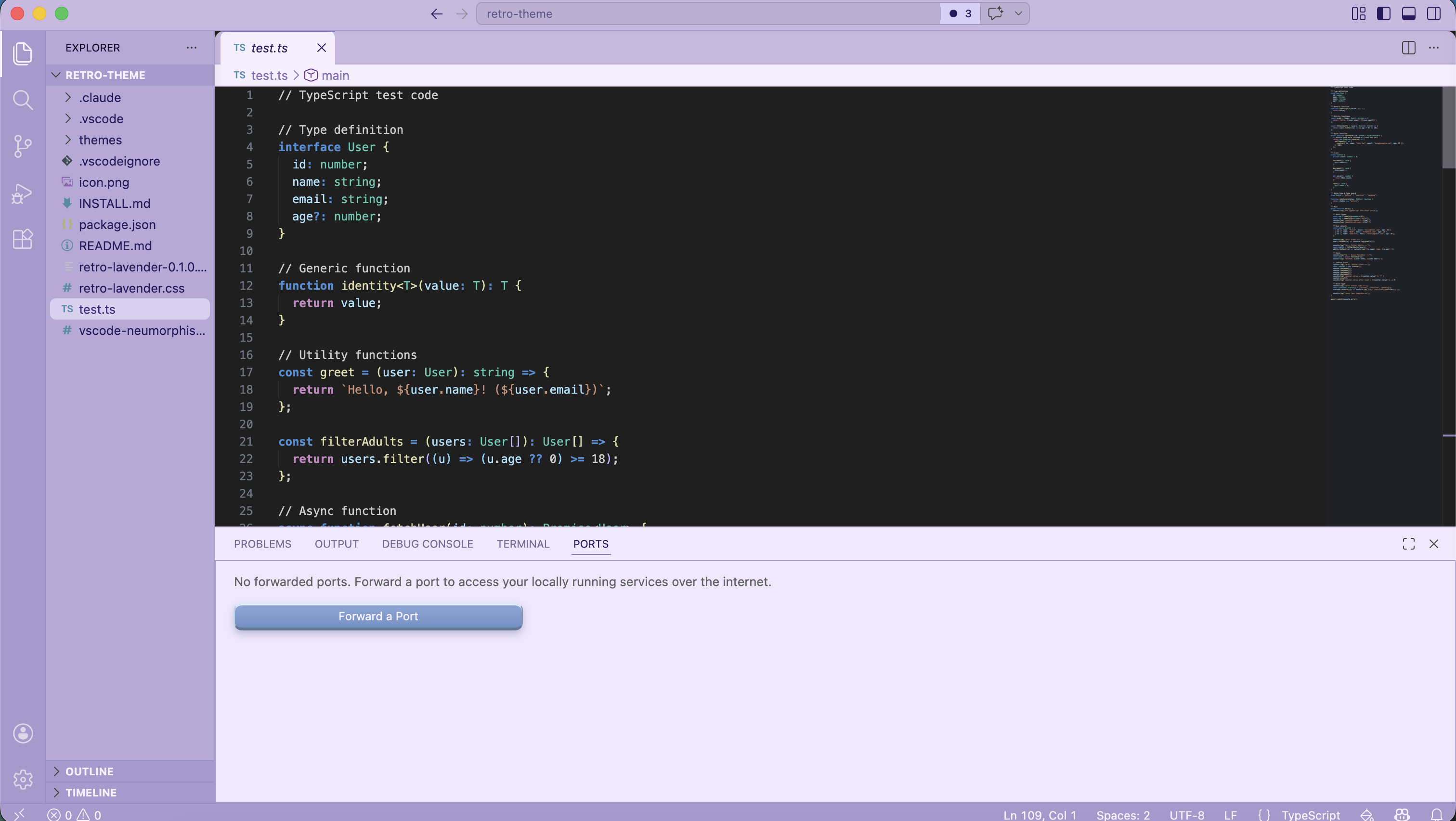Expand the TIMELINE section
The height and width of the screenshot is (821, 1456).
click(91, 792)
